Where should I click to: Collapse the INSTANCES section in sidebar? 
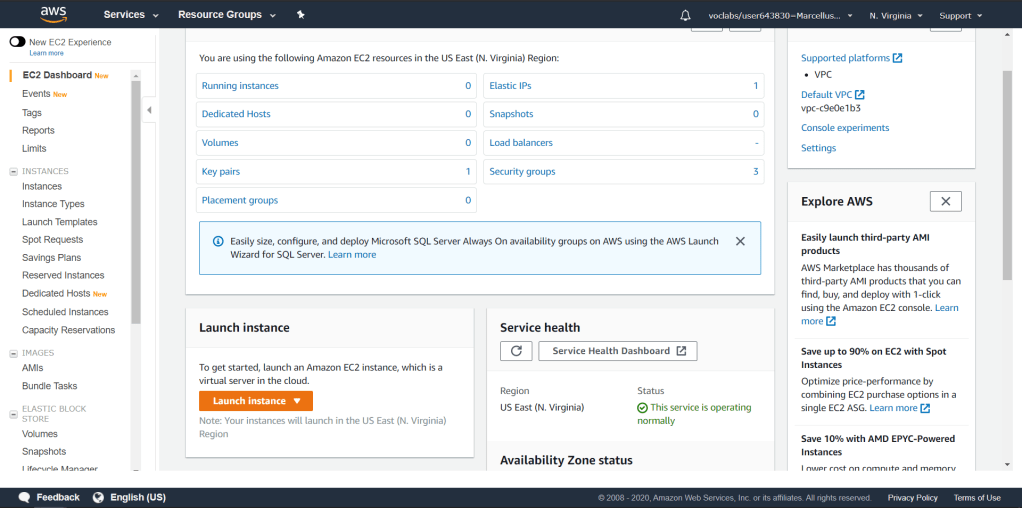(x=13, y=171)
